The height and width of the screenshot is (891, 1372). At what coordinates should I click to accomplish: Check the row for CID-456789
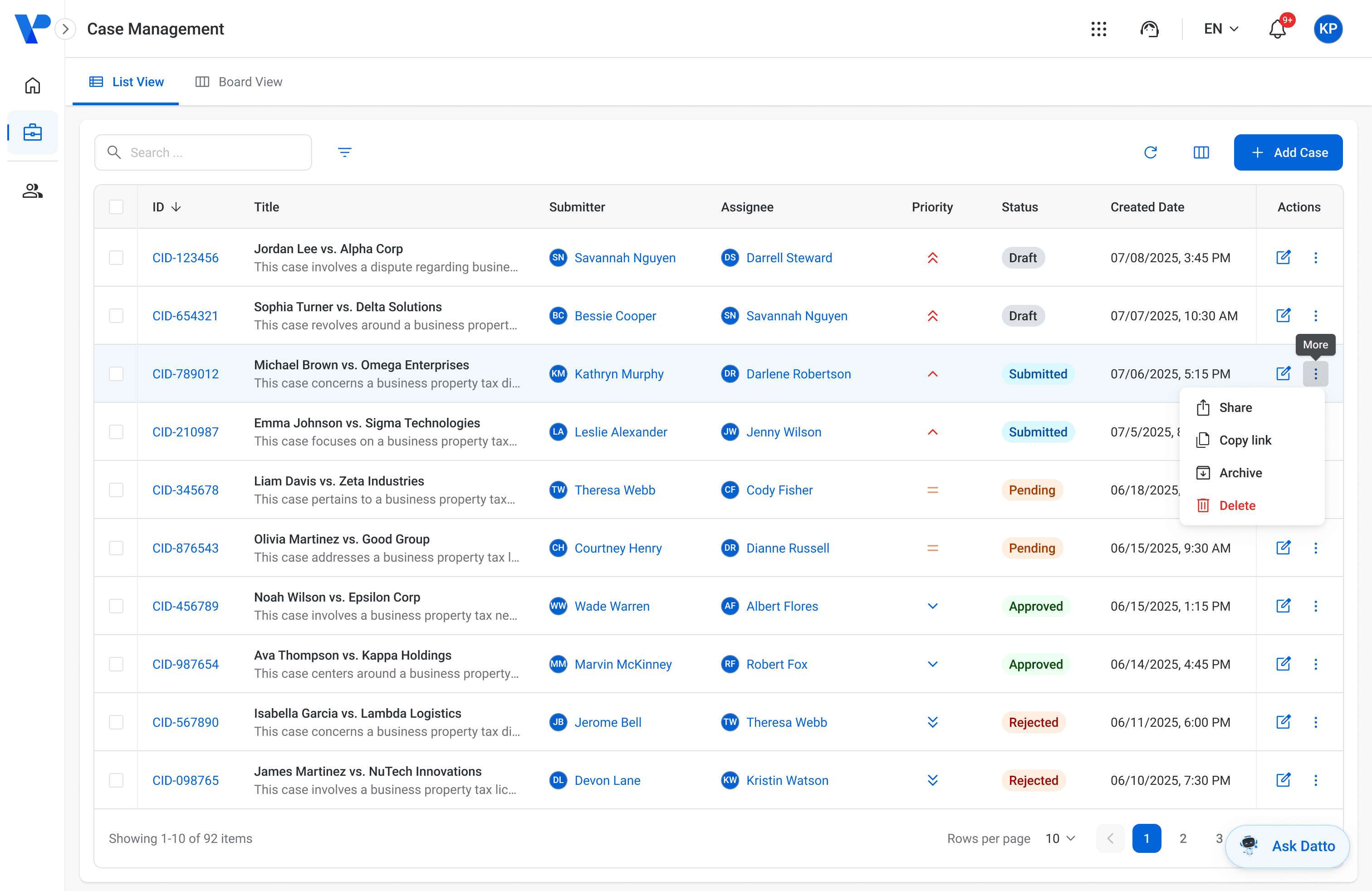point(116,606)
